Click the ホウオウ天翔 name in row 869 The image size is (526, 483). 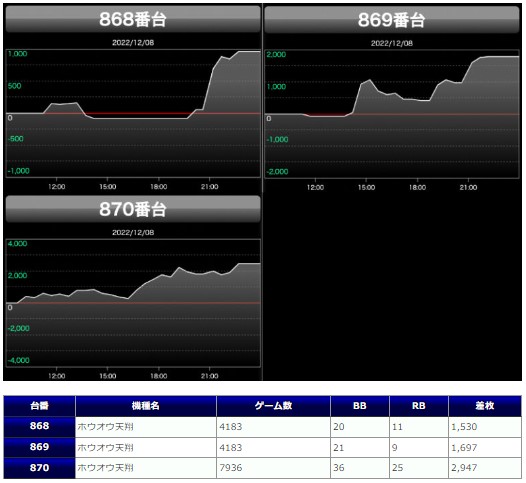(x=105, y=447)
